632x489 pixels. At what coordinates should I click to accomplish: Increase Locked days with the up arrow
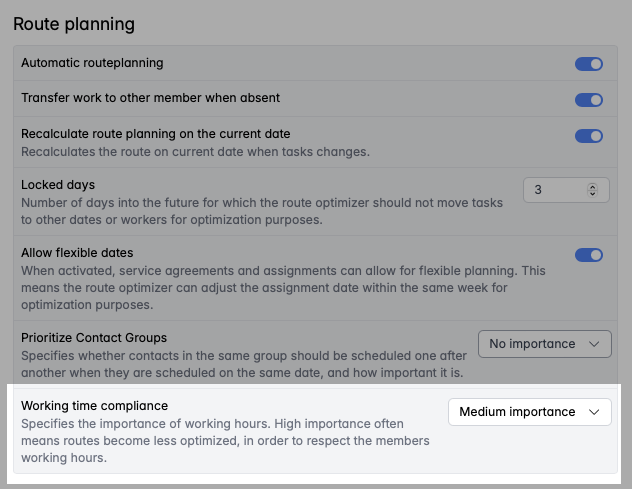pyautogui.click(x=592, y=185)
